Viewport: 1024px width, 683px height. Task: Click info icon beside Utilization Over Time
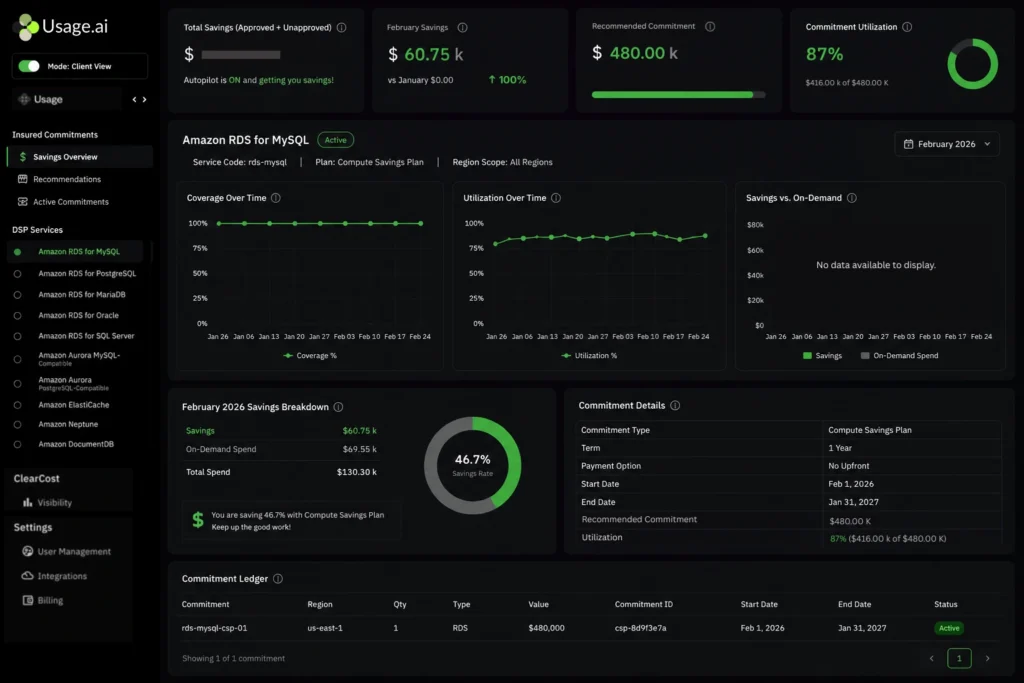click(x=556, y=198)
